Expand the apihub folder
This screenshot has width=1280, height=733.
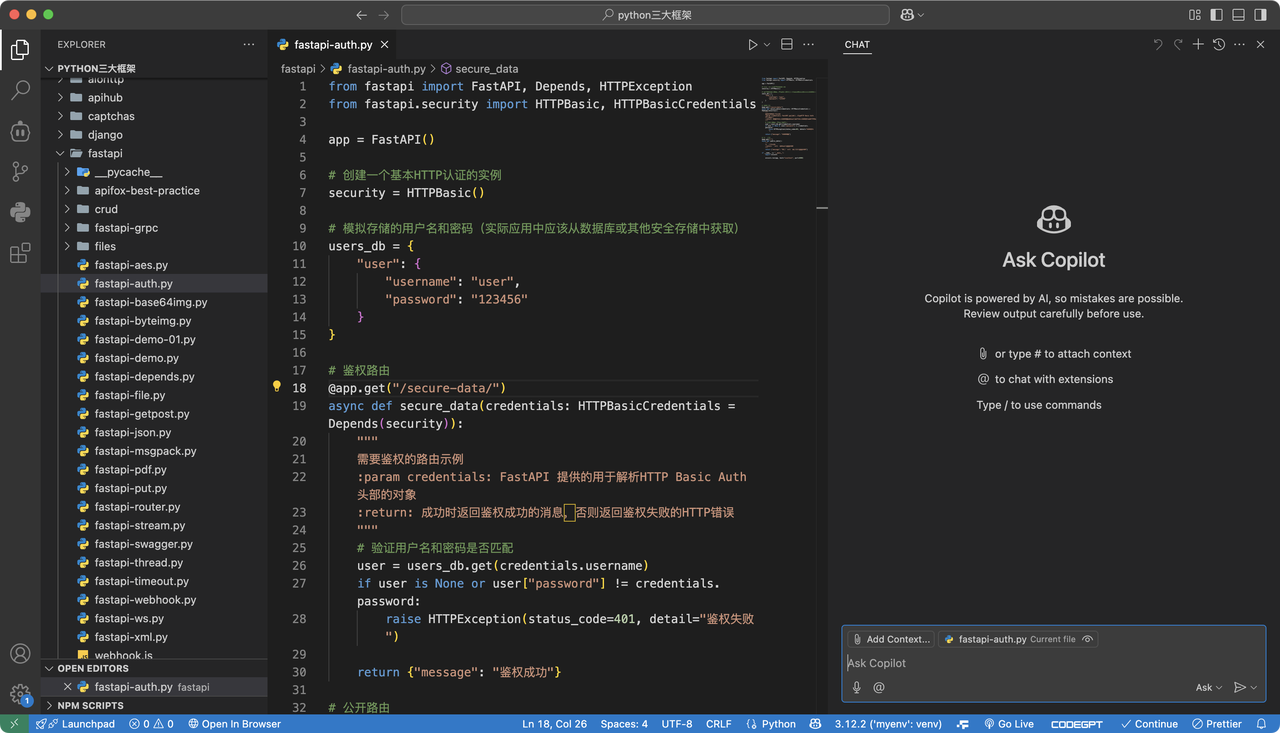pyautogui.click(x=154, y=97)
